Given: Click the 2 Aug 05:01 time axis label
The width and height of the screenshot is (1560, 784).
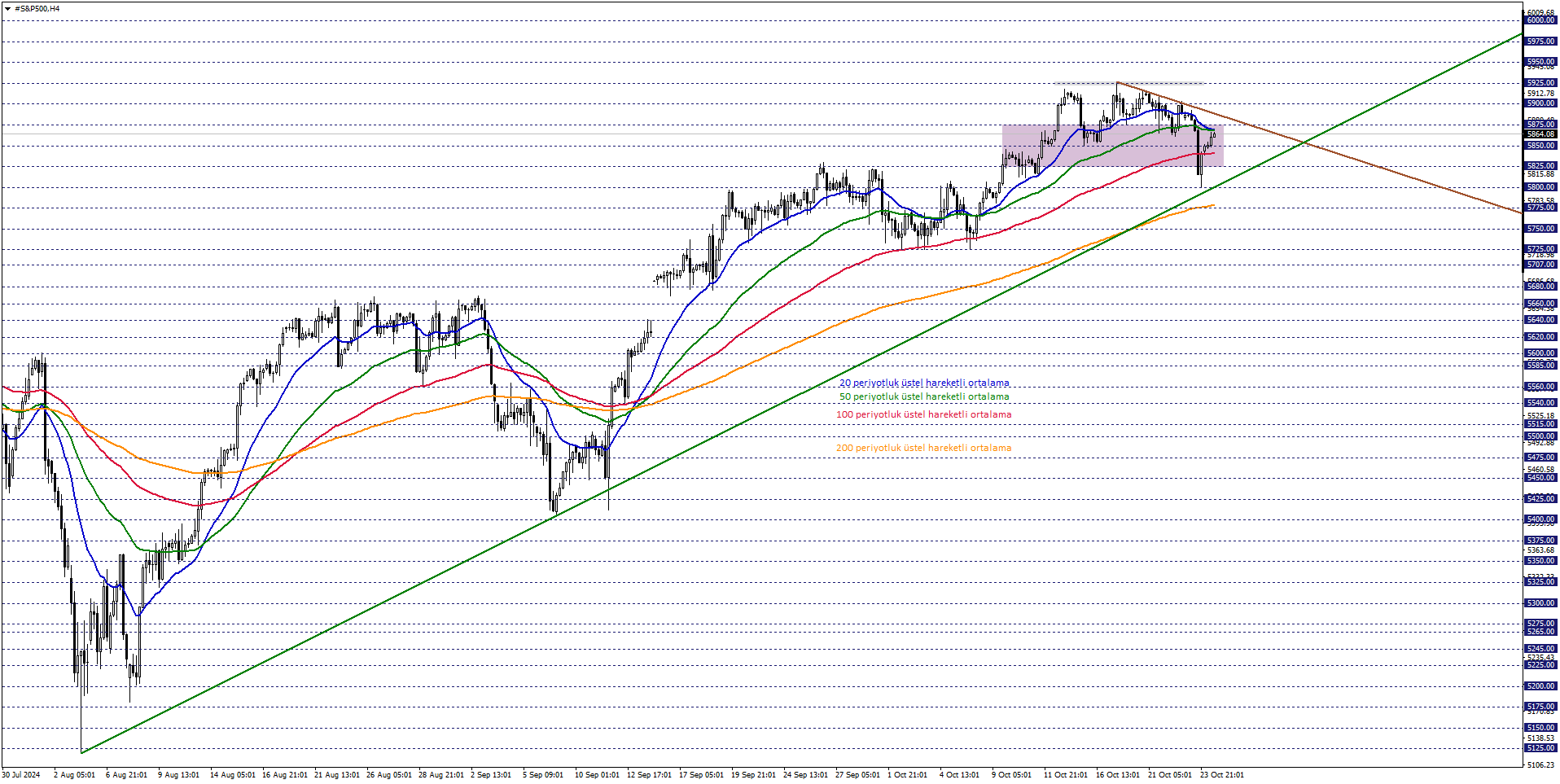Looking at the screenshot, I should point(74,775).
